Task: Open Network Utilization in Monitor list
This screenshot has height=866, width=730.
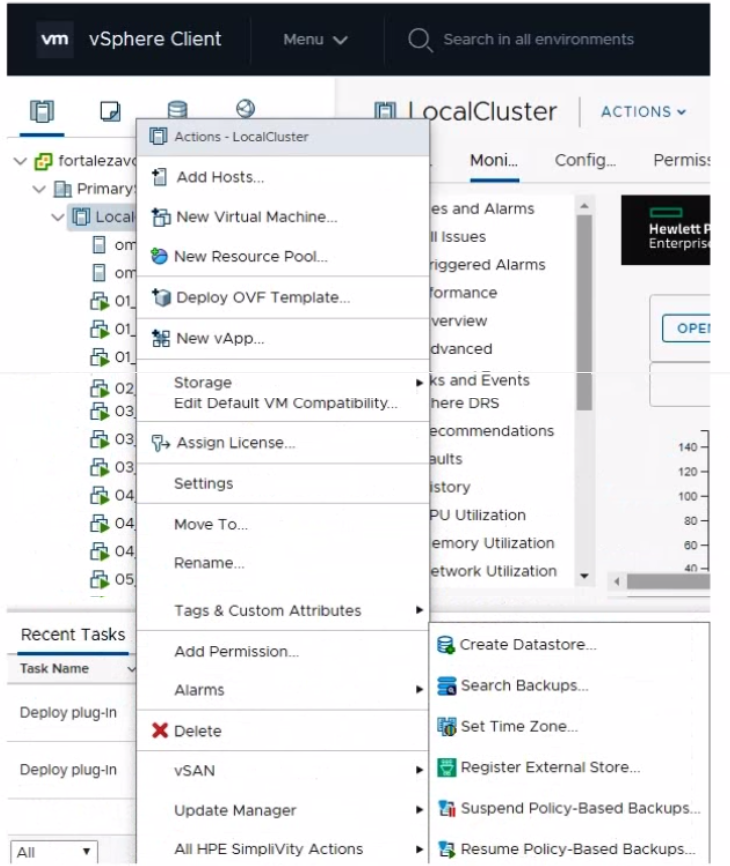Action: click(x=494, y=571)
